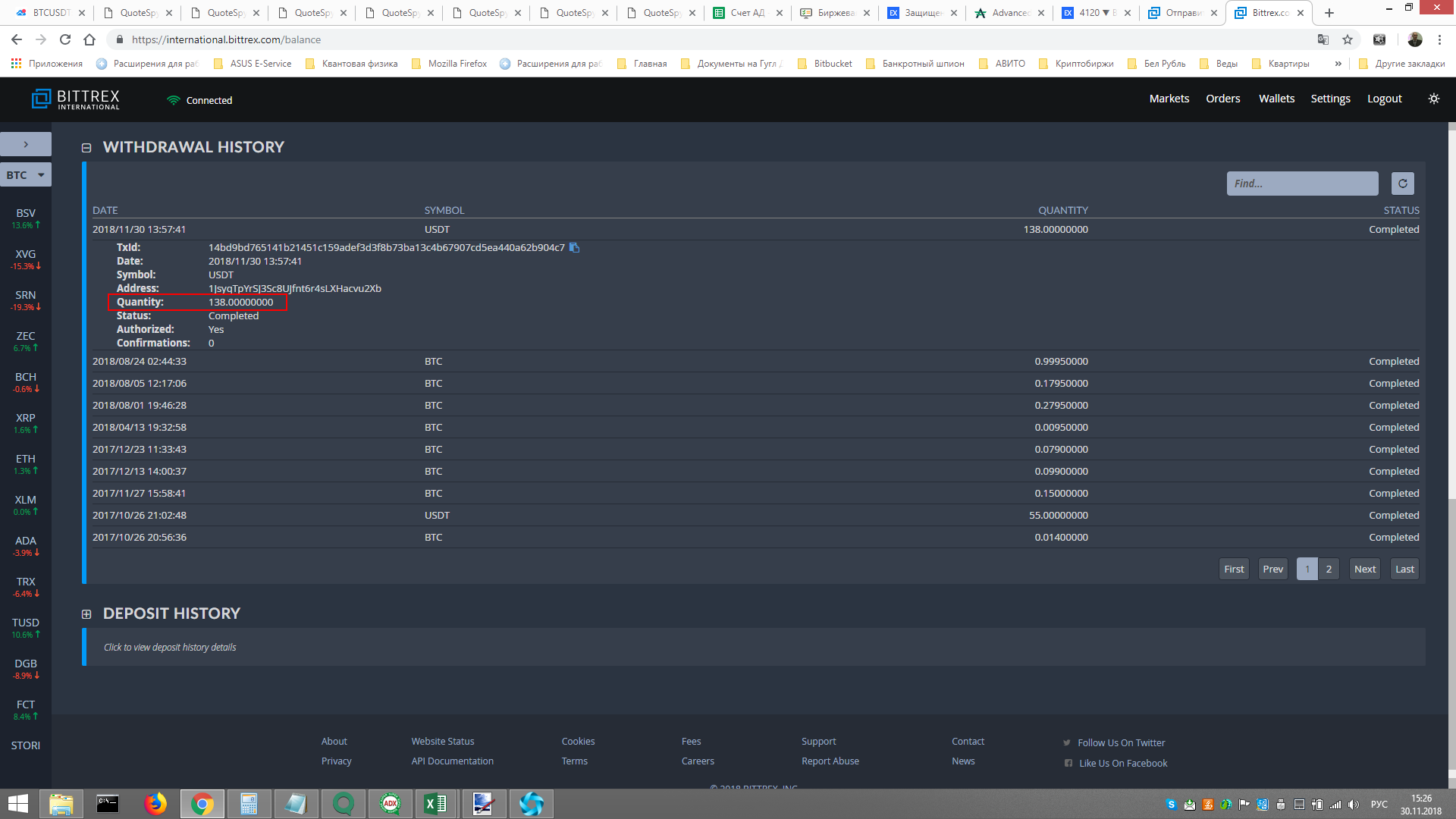
Task: Copy the TxId to clipboard
Action: tap(574, 247)
